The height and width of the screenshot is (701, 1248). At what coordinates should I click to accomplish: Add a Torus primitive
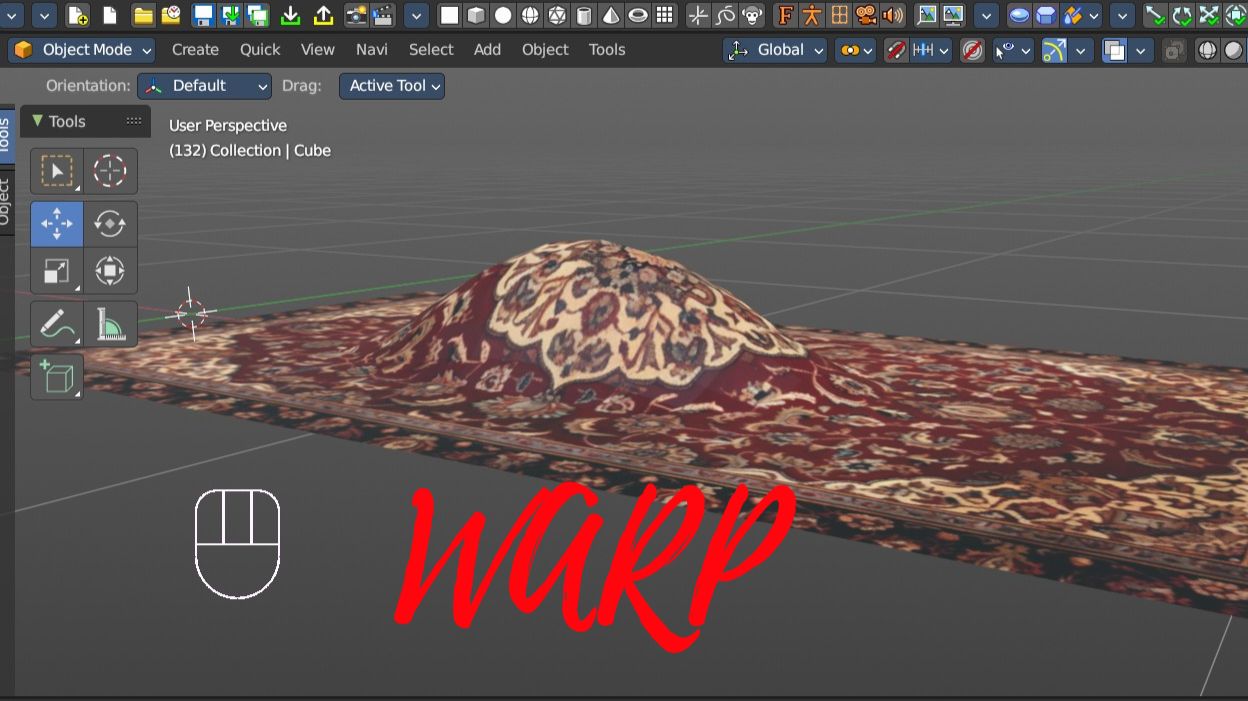(638, 15)
